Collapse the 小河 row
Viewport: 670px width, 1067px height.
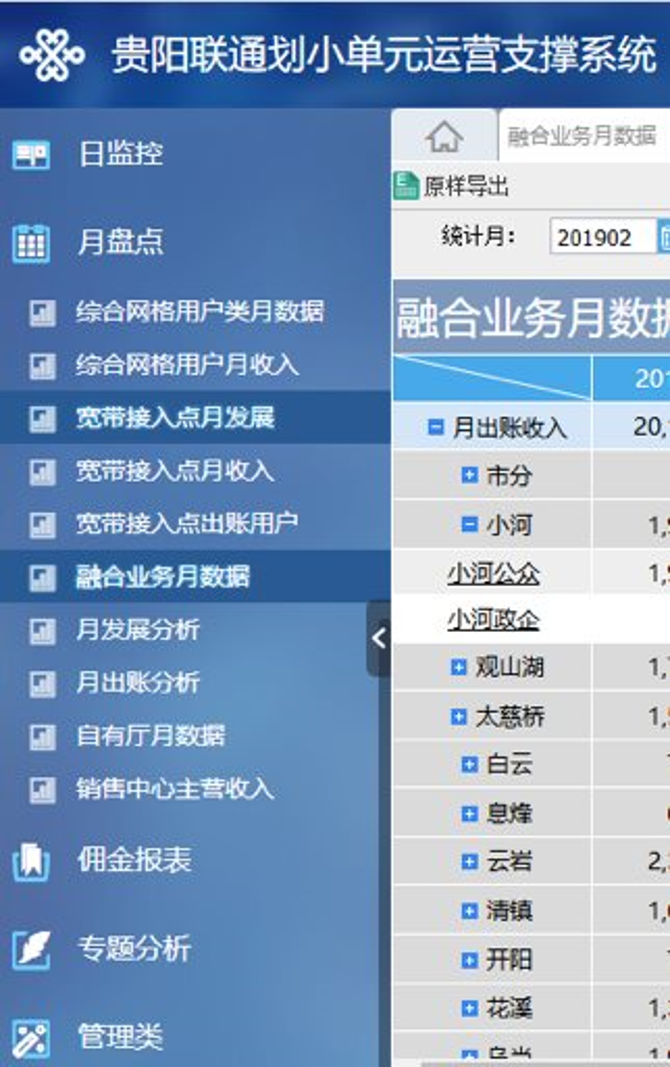coord(469,525)
